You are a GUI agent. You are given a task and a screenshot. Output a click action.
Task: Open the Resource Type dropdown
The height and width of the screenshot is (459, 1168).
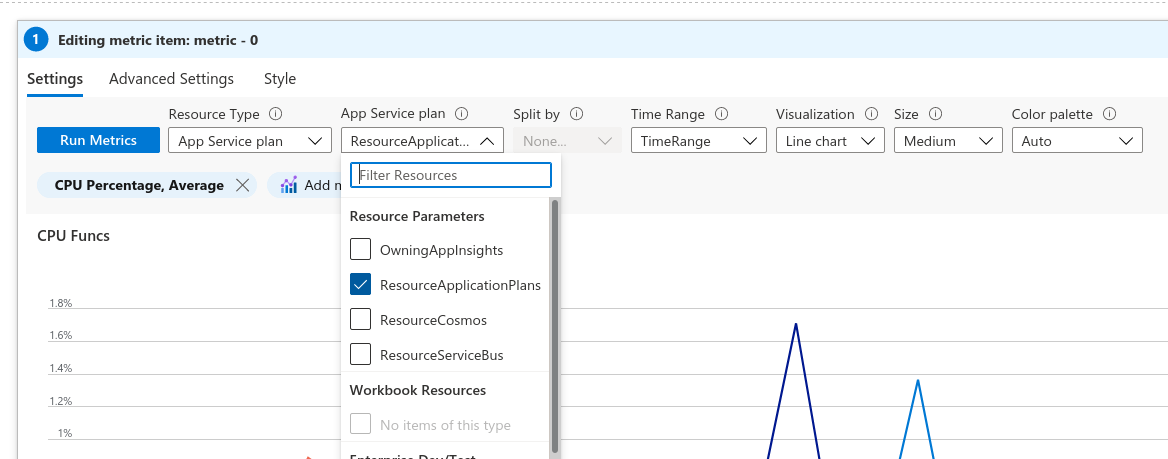[x=250, y=141]
